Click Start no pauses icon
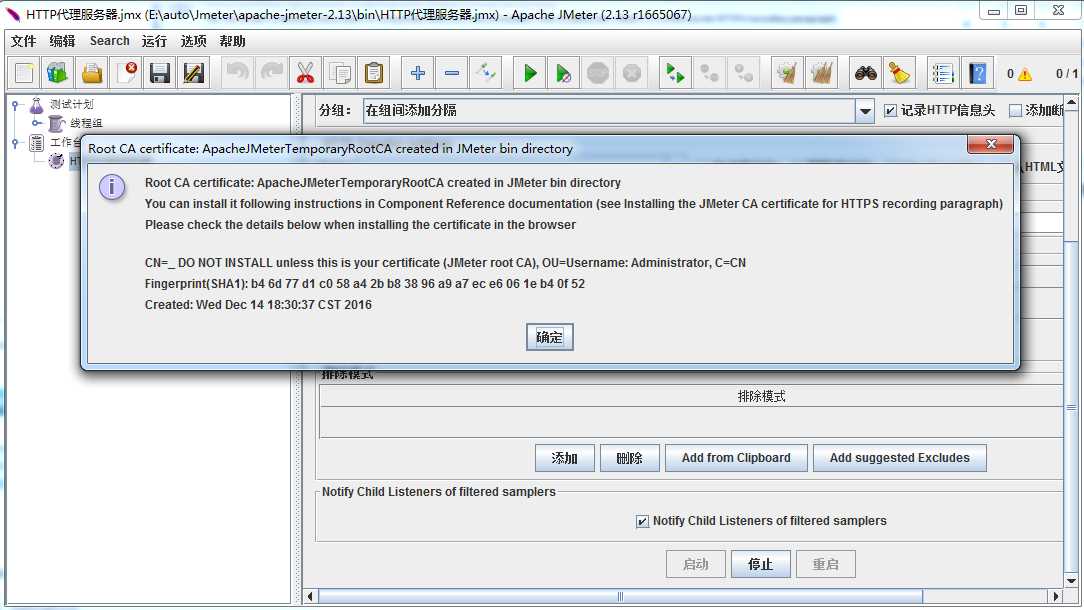The image size is (1084, 610). pos(564,73)
